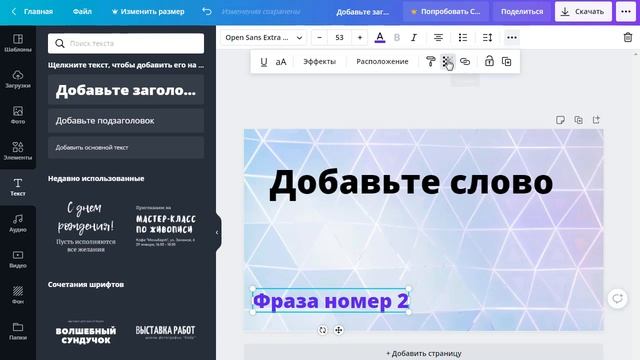Screen dimensions: 640x360
Task: Go back to Главная home
Action: 32,11
